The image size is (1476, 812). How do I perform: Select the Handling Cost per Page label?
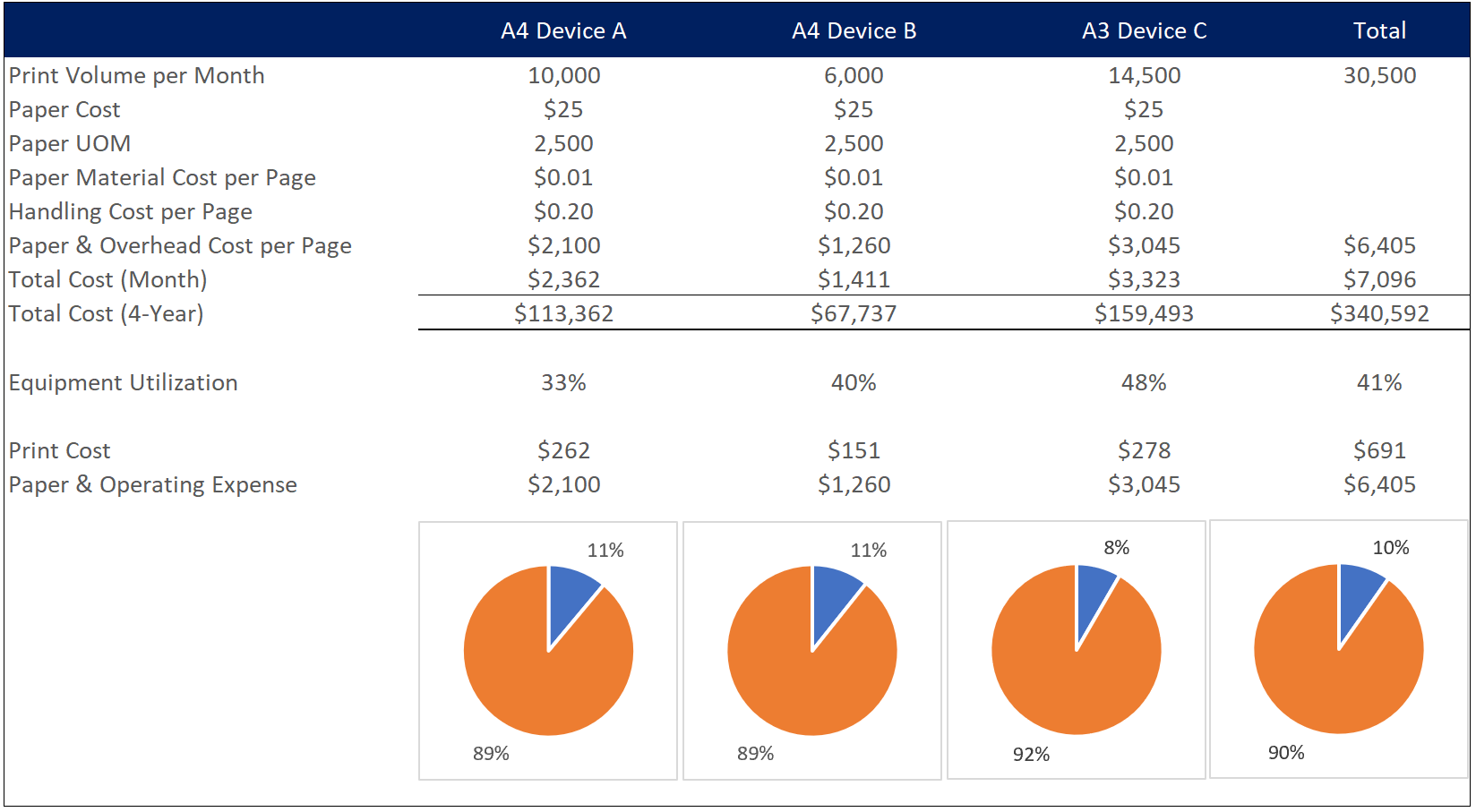coord(131,211)
